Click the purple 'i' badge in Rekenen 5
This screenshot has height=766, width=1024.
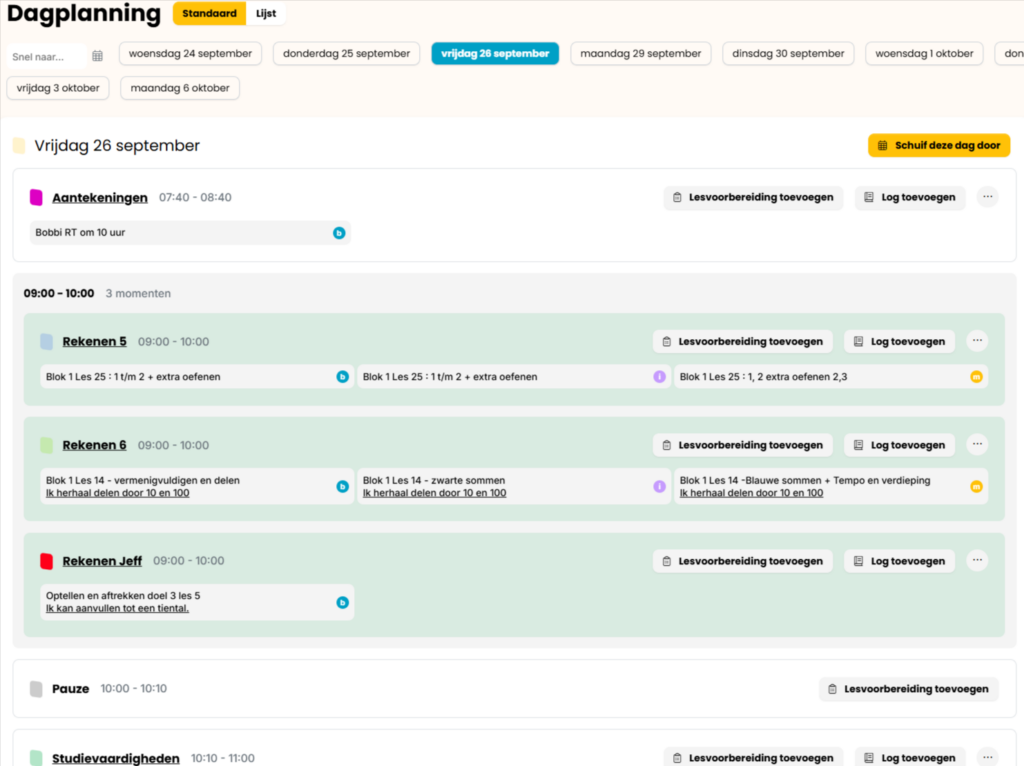click(x=659, y=377)
